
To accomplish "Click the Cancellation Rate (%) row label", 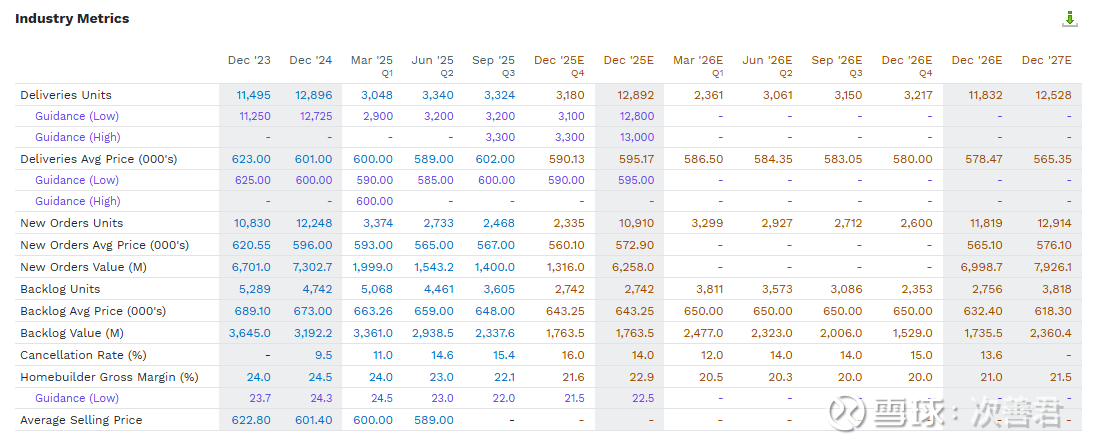I will tap(83, 355).
